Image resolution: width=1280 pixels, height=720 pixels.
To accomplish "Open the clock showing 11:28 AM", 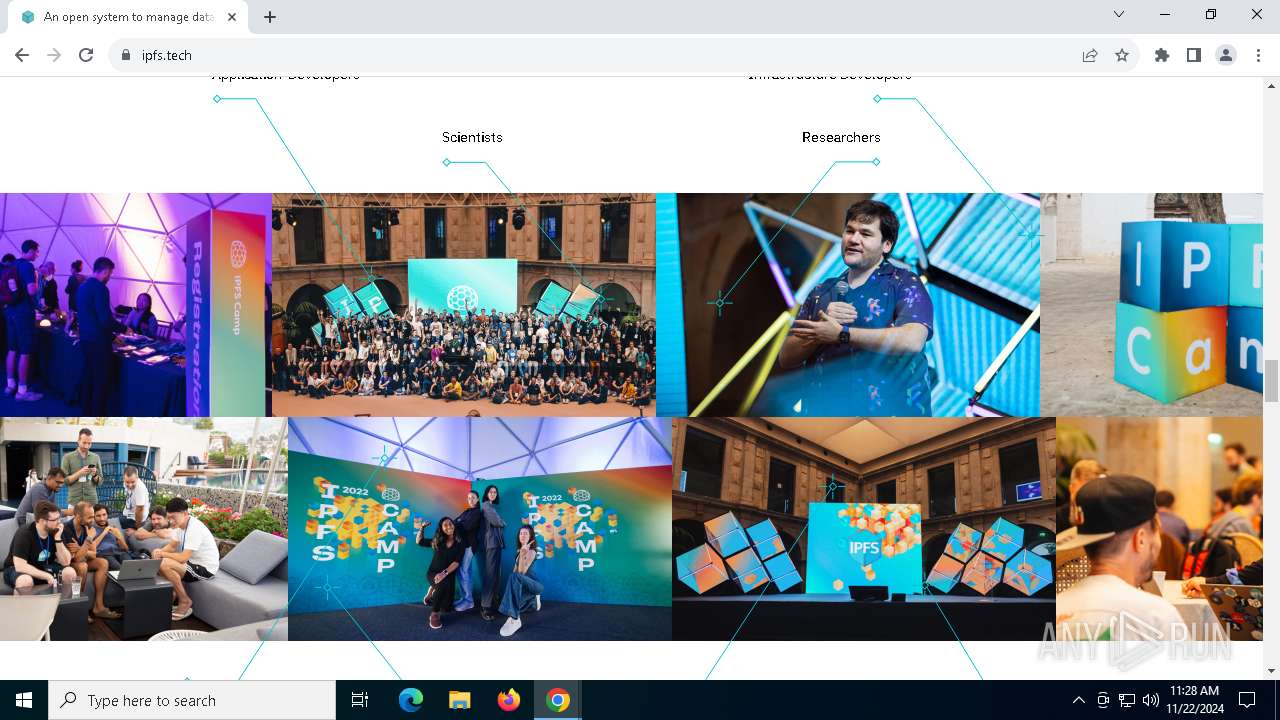I will pos(1194,700).
